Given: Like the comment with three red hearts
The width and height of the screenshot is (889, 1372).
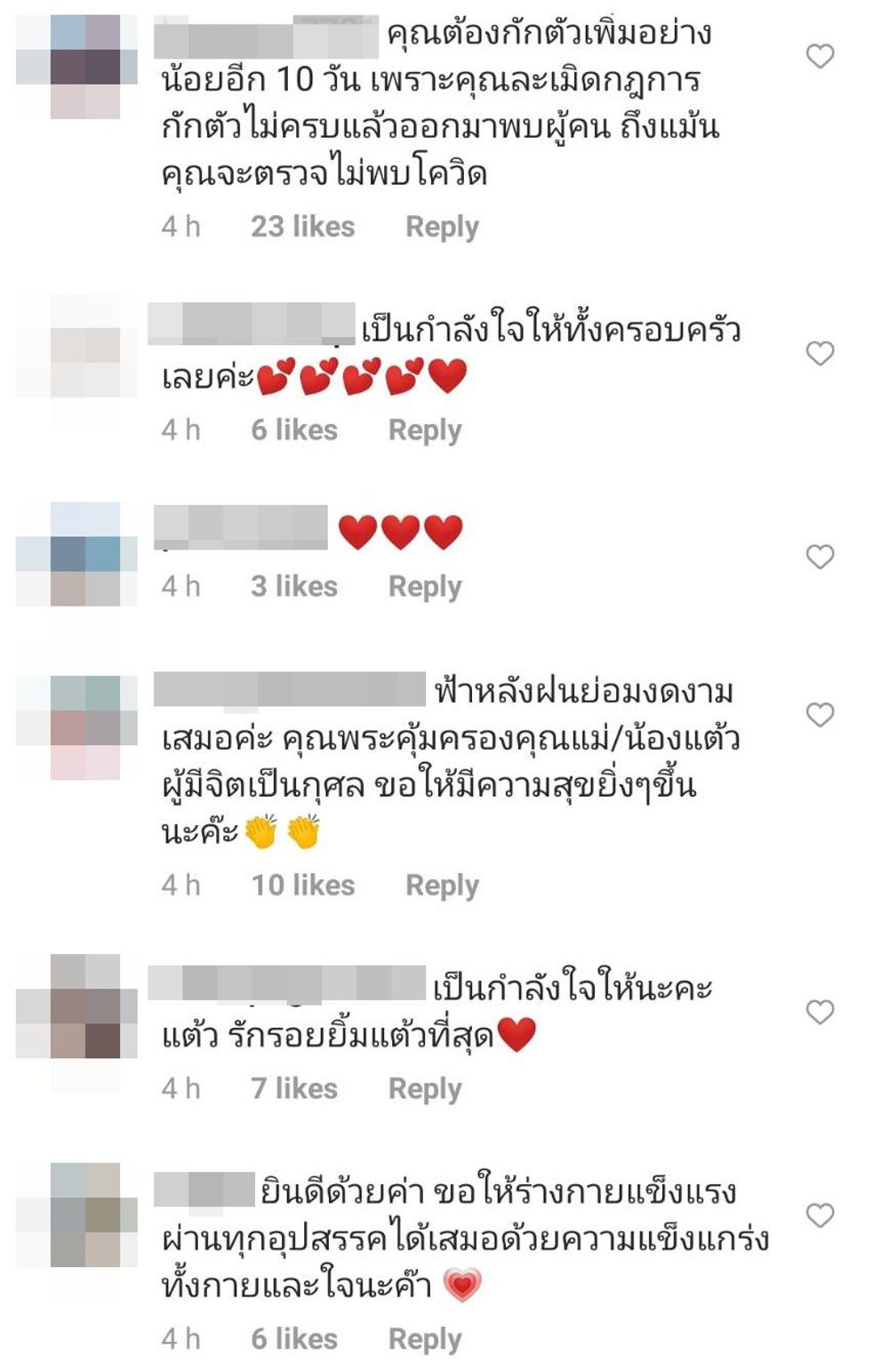Looking at the screenshot, I should [x=820, y=558].
